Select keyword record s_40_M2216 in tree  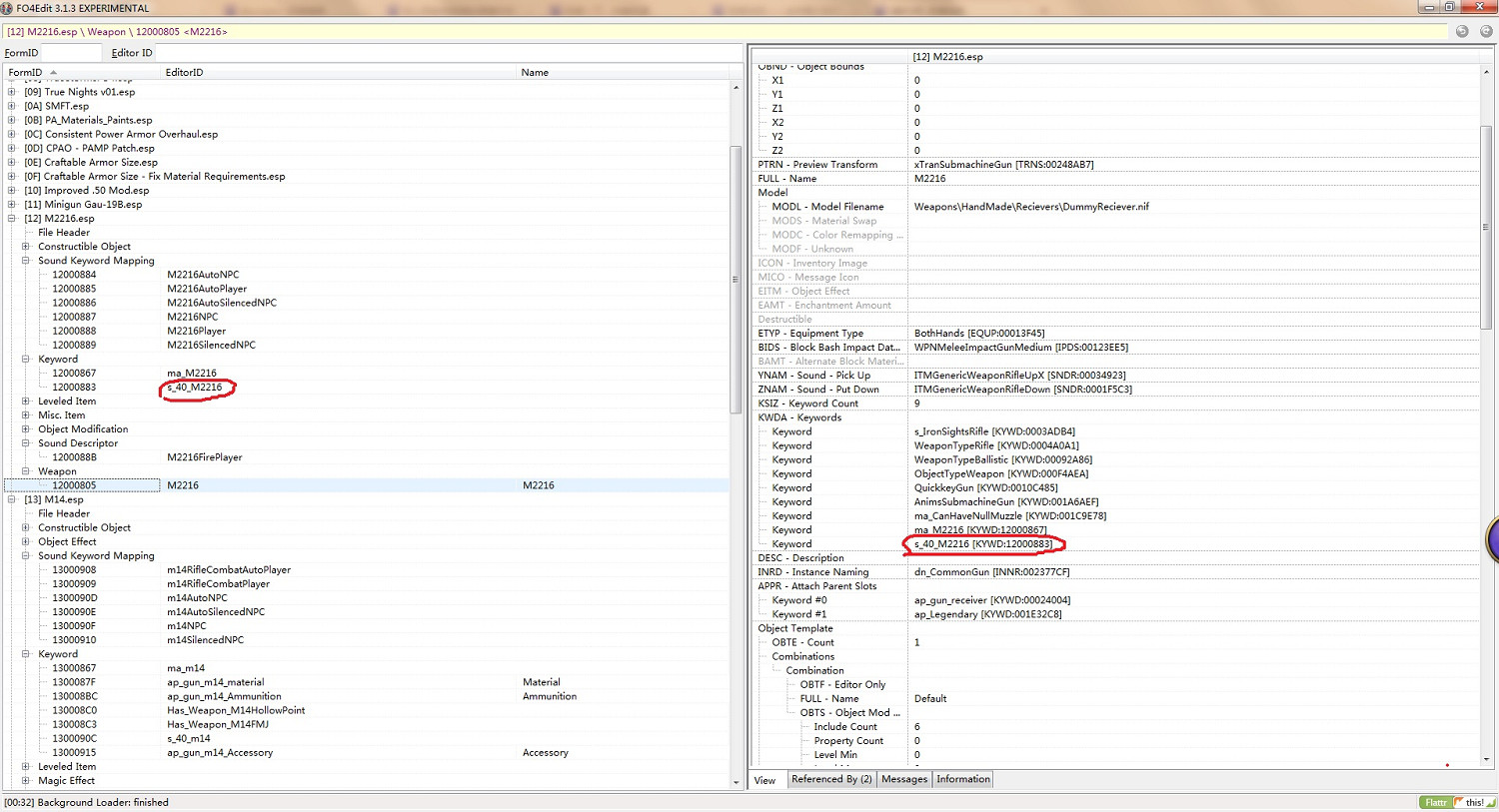(195, 388)
